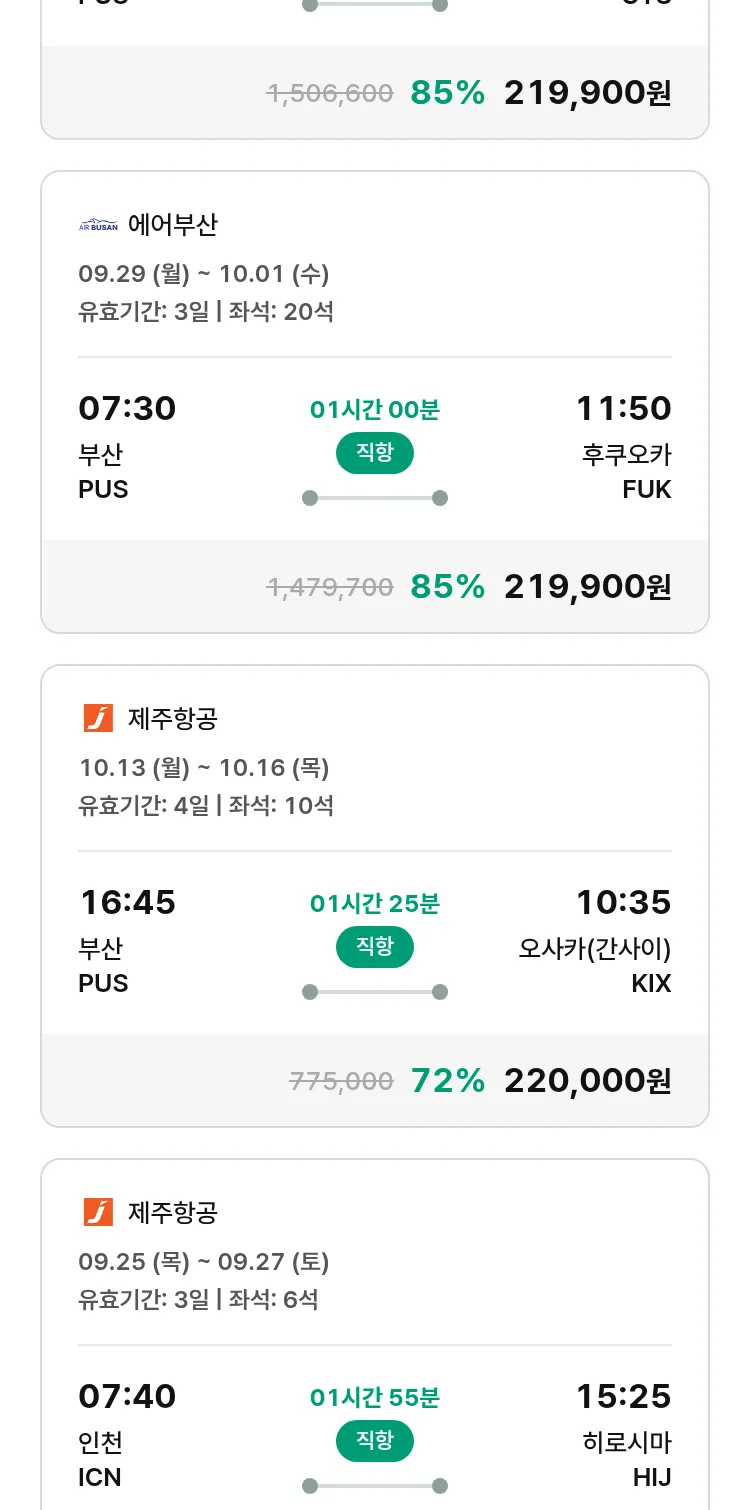Click the Jeju Air logo on the Osaka flight
This screenshot has height=1510, width=750.
coord(98,718)
